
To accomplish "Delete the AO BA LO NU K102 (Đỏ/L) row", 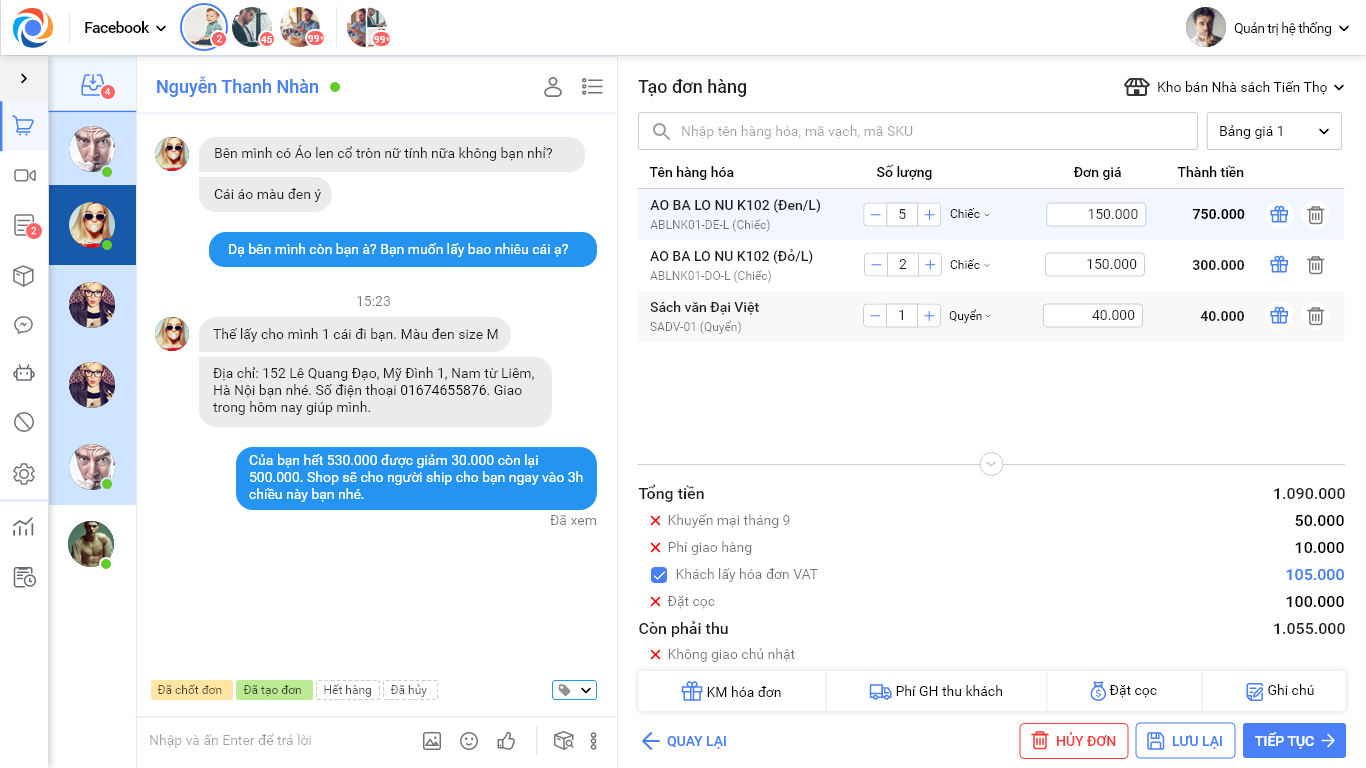I will (1316, 265).
